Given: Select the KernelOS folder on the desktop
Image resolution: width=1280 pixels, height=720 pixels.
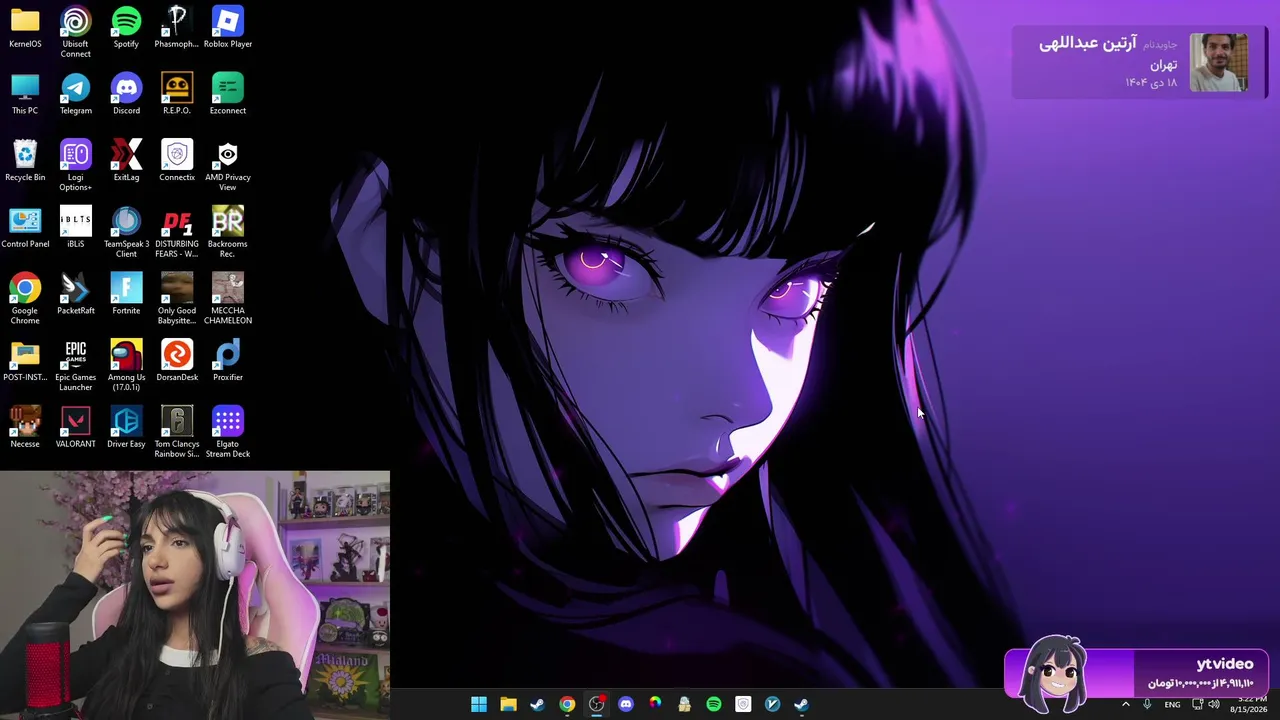Looking at the screenshot, I should [25, 28].
